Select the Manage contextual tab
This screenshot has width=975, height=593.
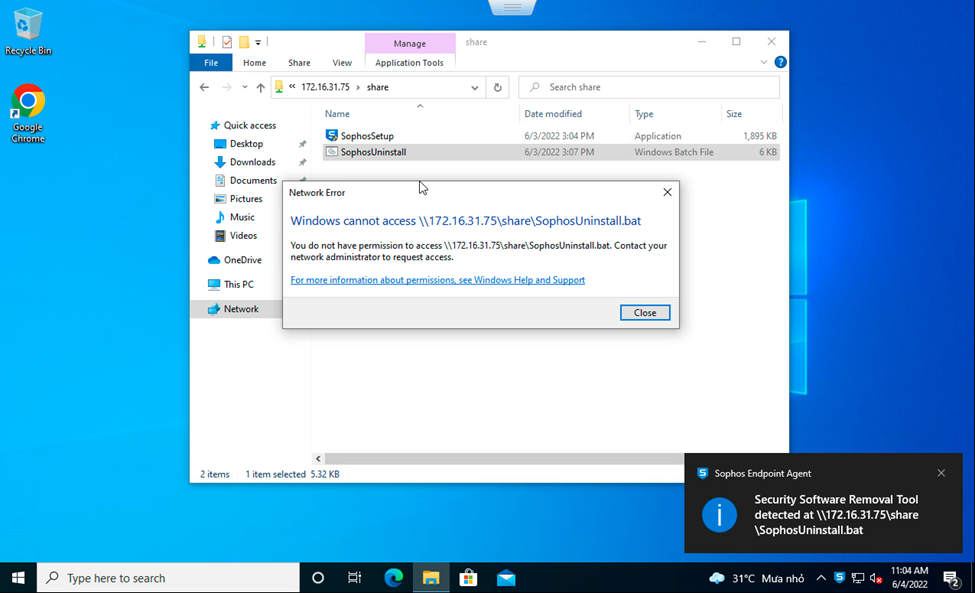point(410,44)
